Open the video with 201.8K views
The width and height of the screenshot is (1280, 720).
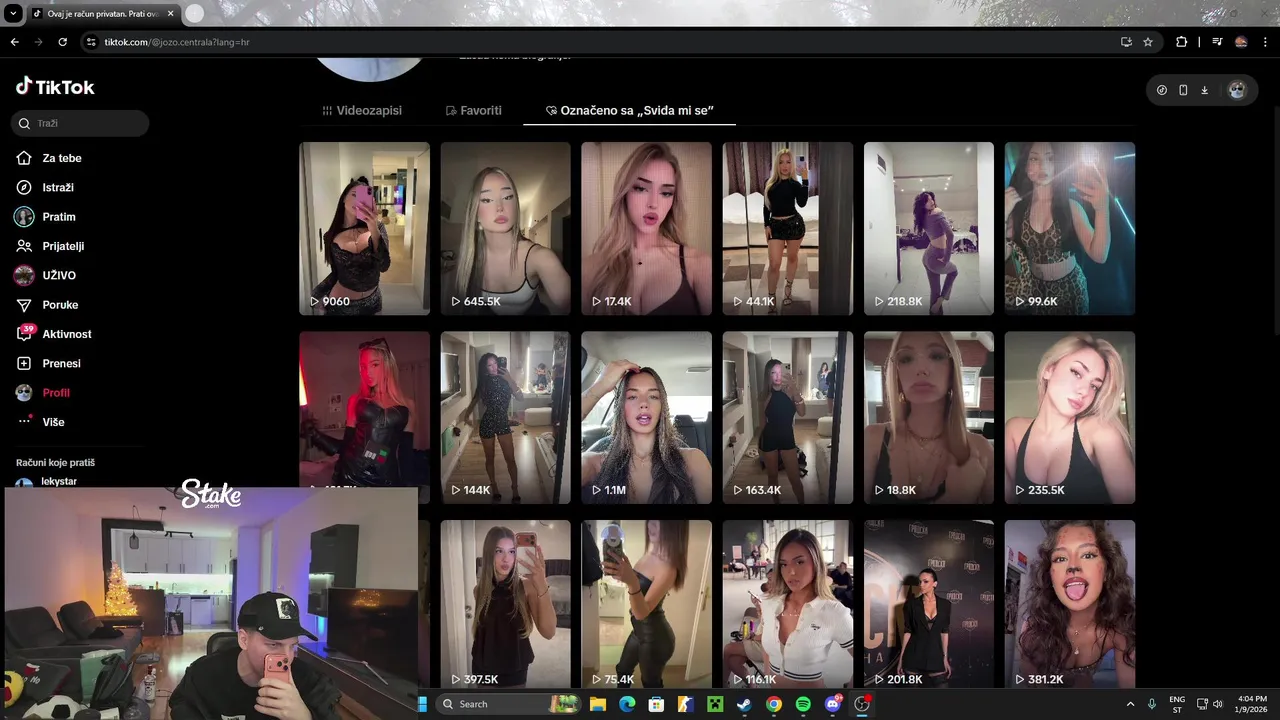coord(929,604)
